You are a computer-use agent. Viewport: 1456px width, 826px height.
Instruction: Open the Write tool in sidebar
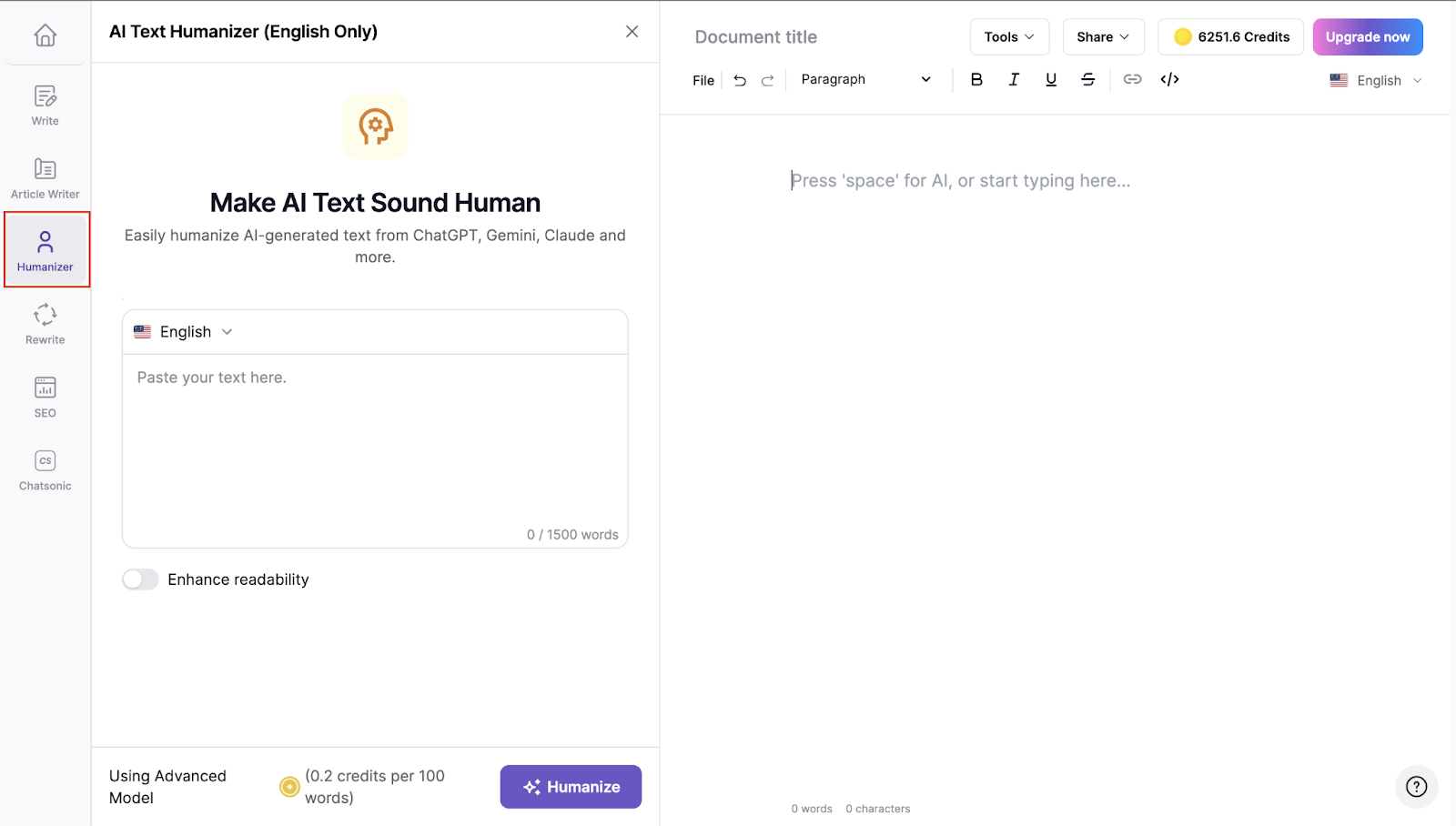(x=45, y=105)
